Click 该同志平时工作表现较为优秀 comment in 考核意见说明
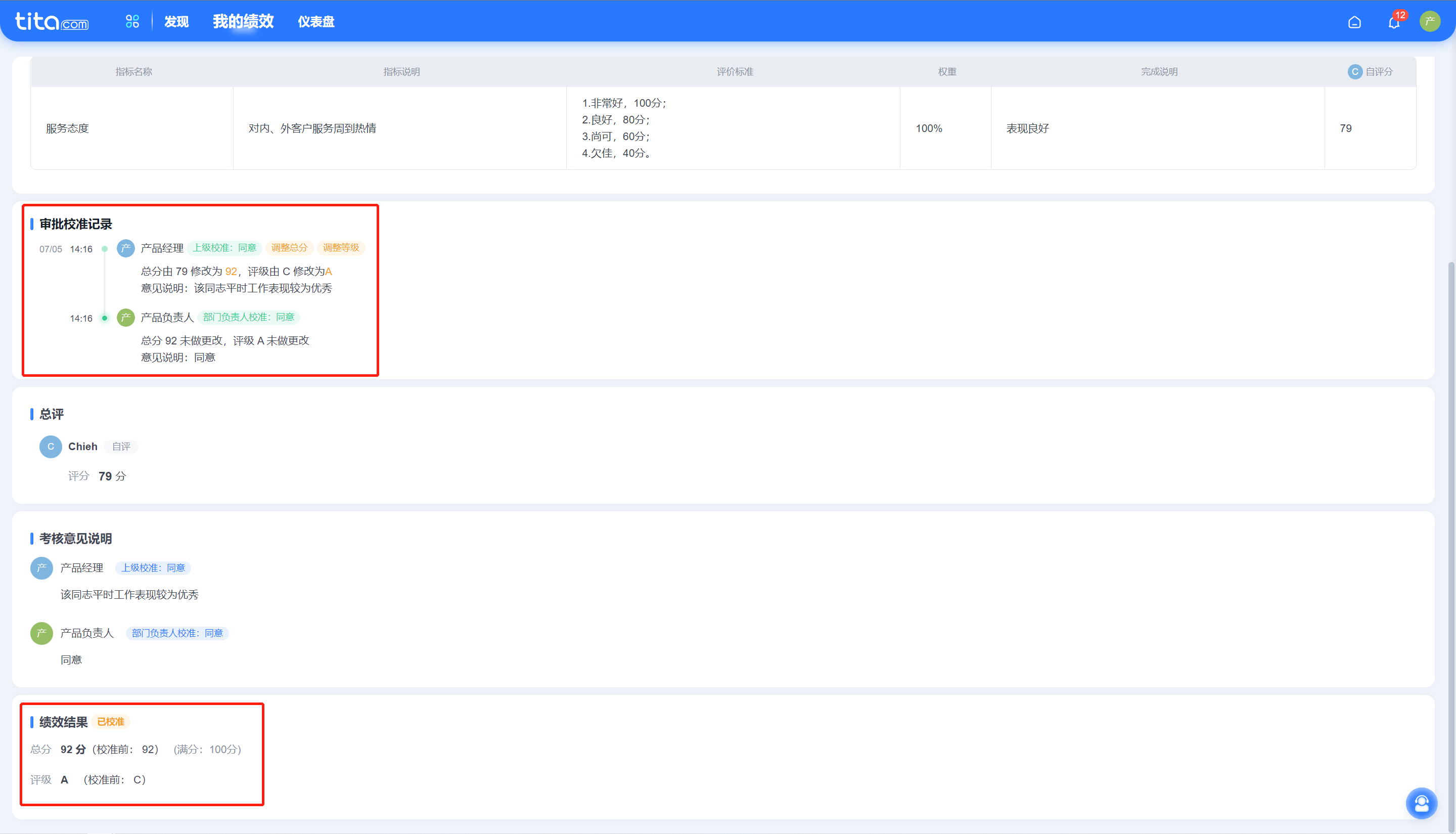Screen dimensions: 1456x834 tap(129, 595)
